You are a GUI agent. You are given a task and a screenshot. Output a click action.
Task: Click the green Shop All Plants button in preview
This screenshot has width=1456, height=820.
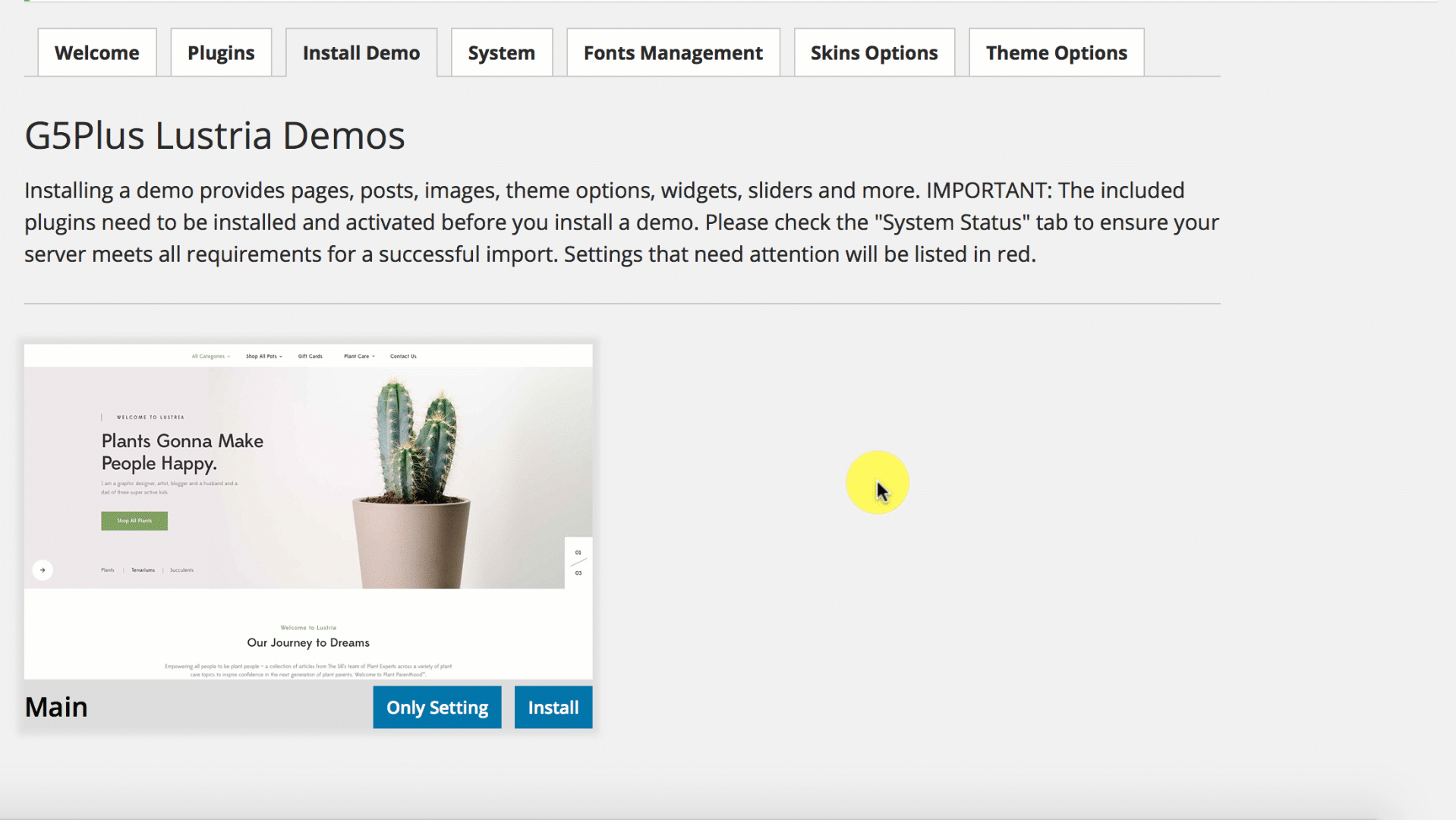pos(134,521)
